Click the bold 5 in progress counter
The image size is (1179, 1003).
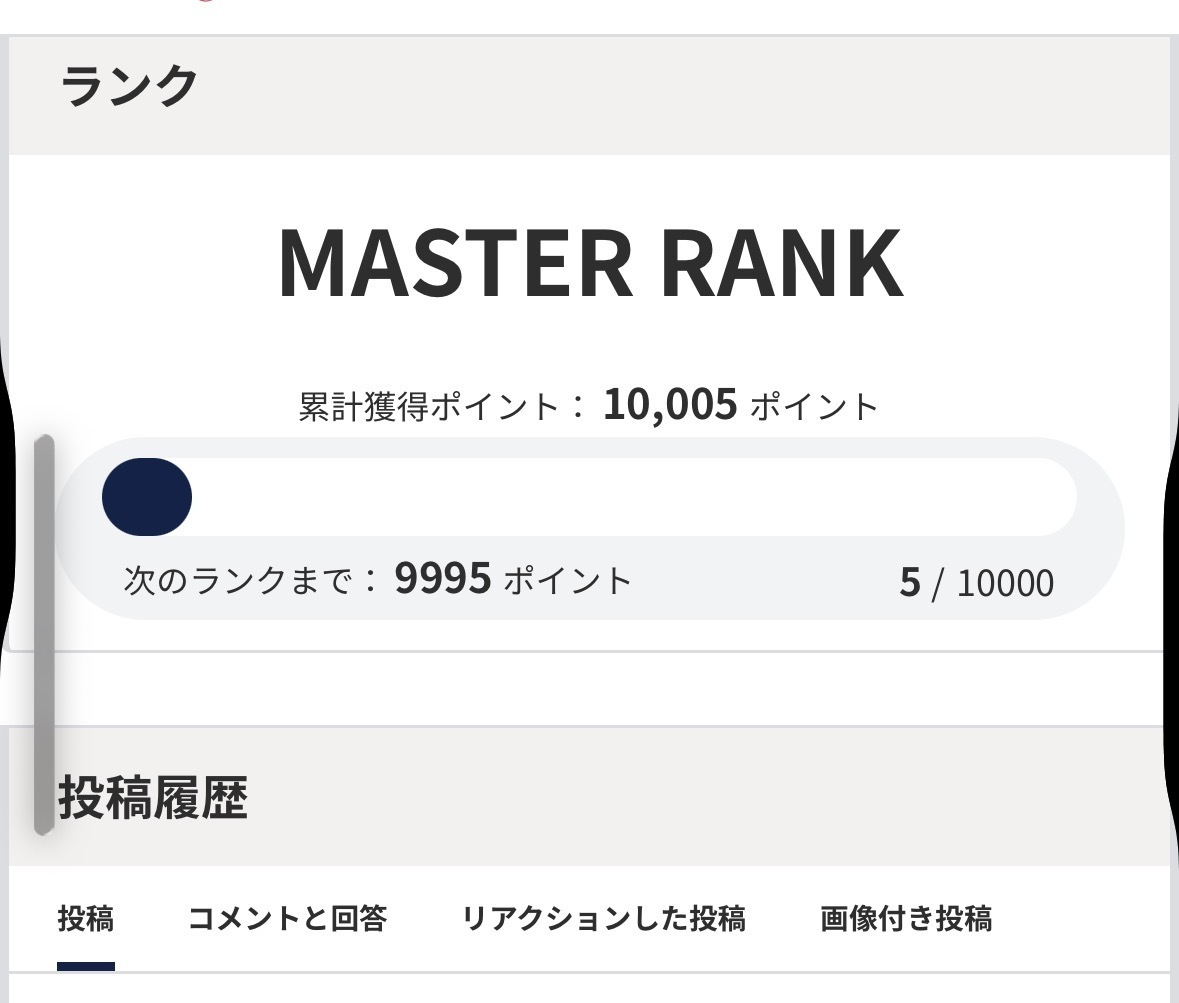909,583
